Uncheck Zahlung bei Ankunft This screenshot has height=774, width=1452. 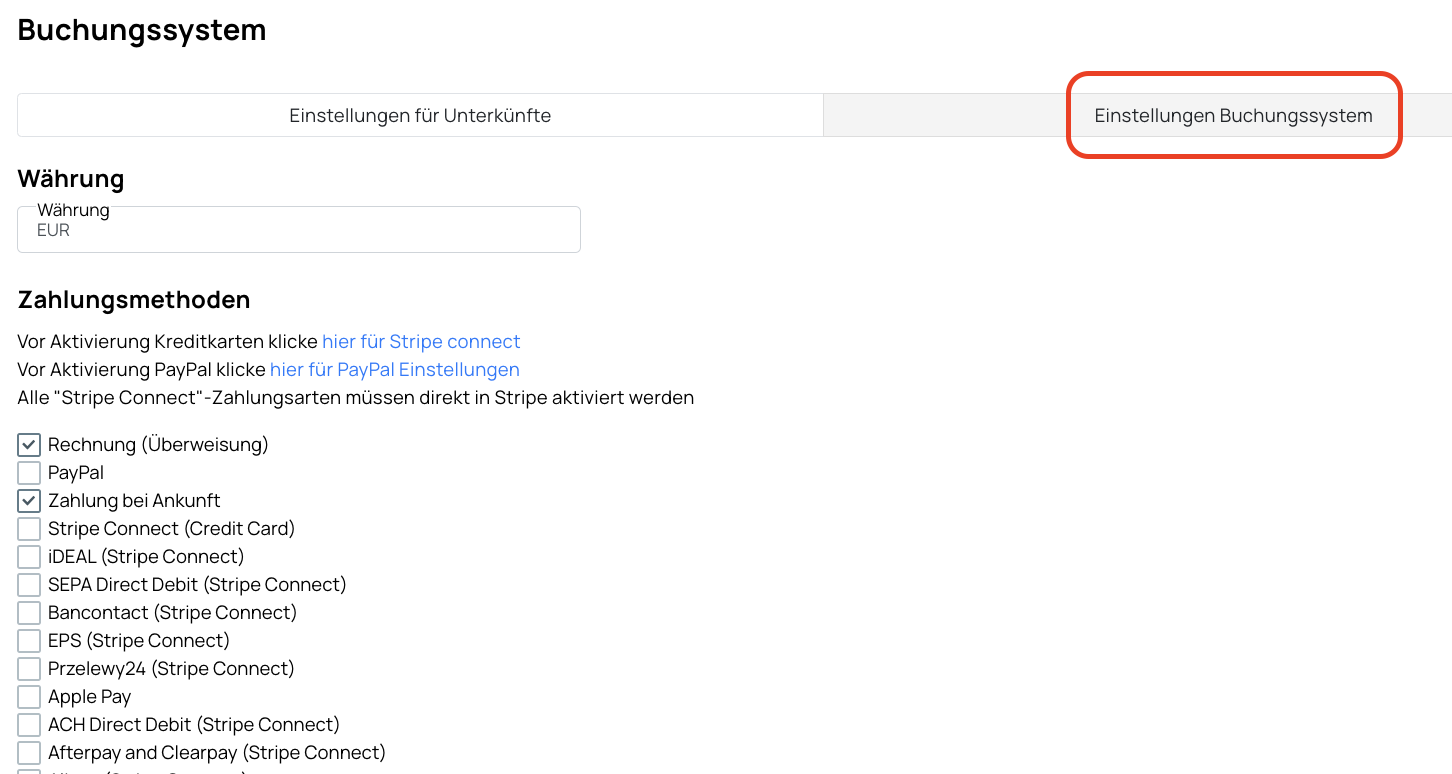tap(29, 501)
